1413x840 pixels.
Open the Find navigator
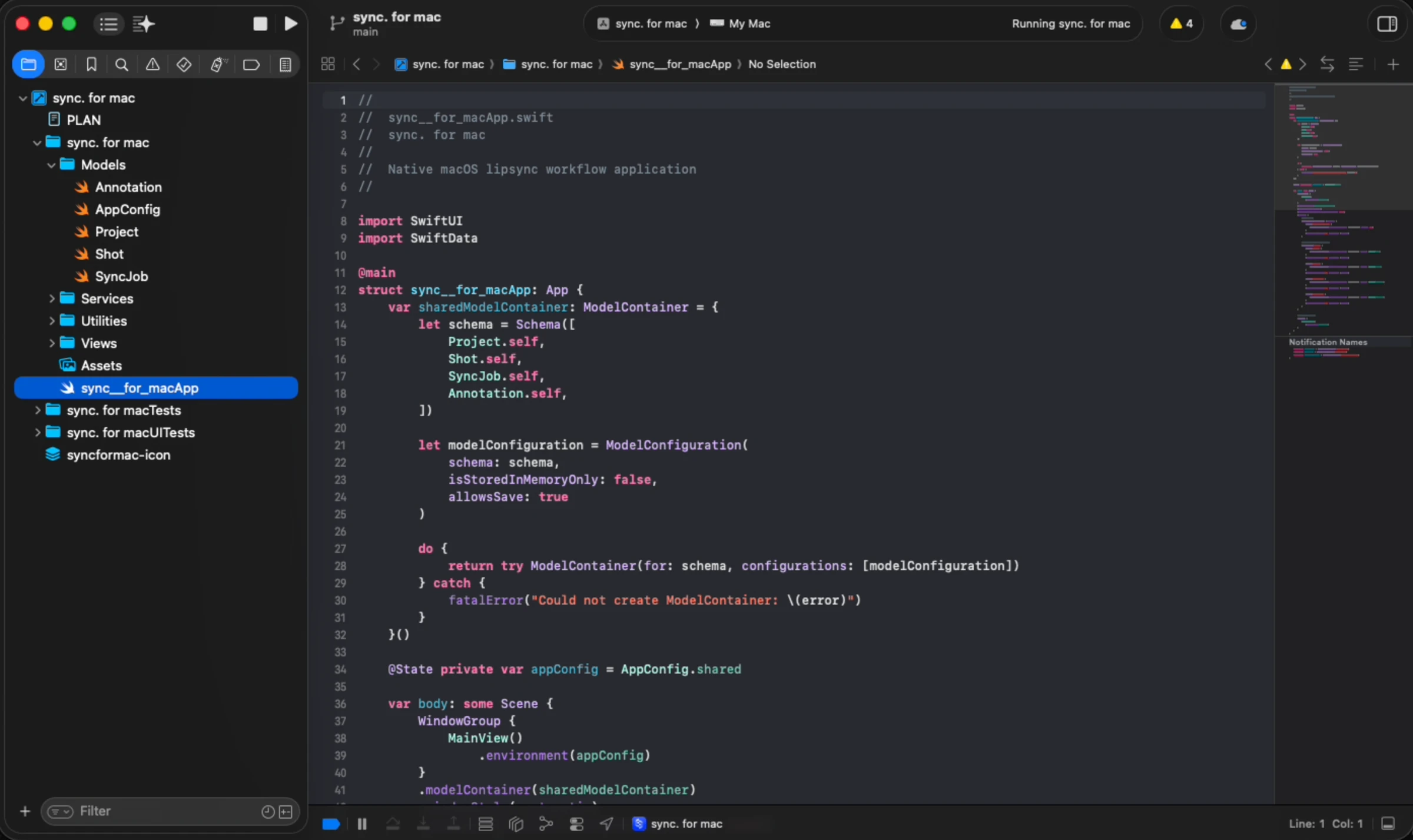121,64
